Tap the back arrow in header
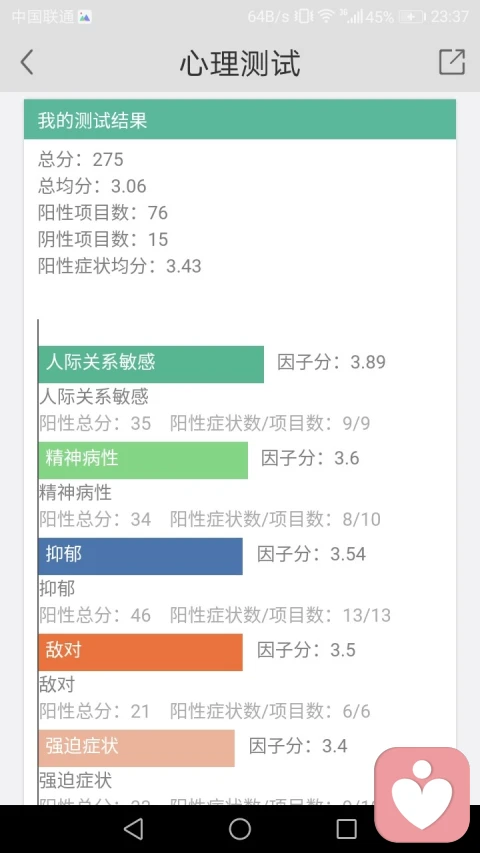 click(x=27, y=61)
